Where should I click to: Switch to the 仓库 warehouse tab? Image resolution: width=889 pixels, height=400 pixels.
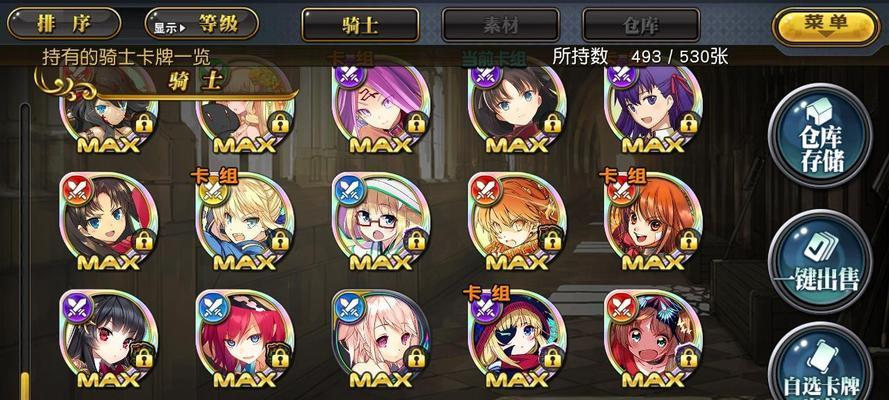point(641,25)
